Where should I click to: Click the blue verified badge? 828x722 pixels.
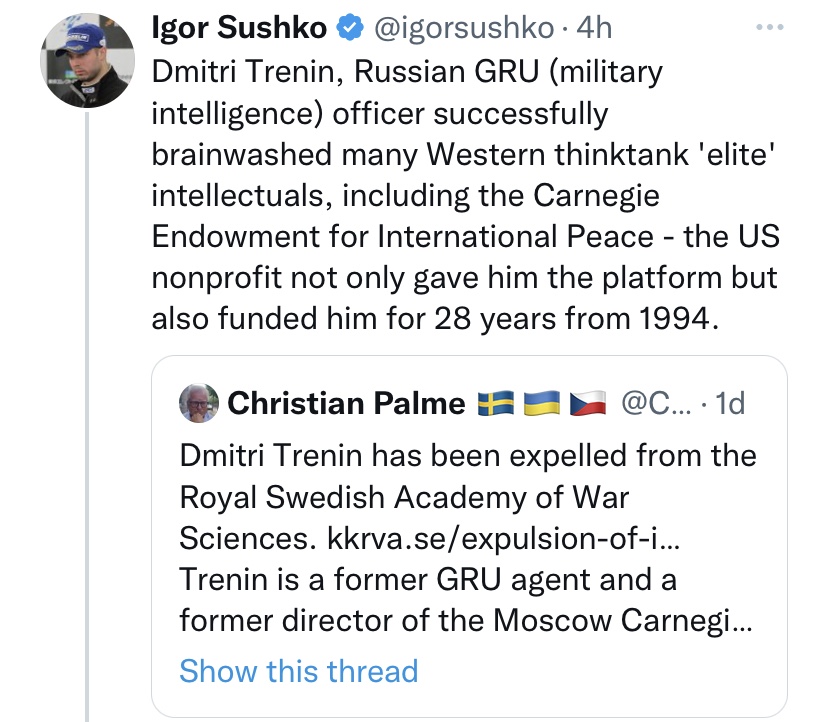coord(348,30)
